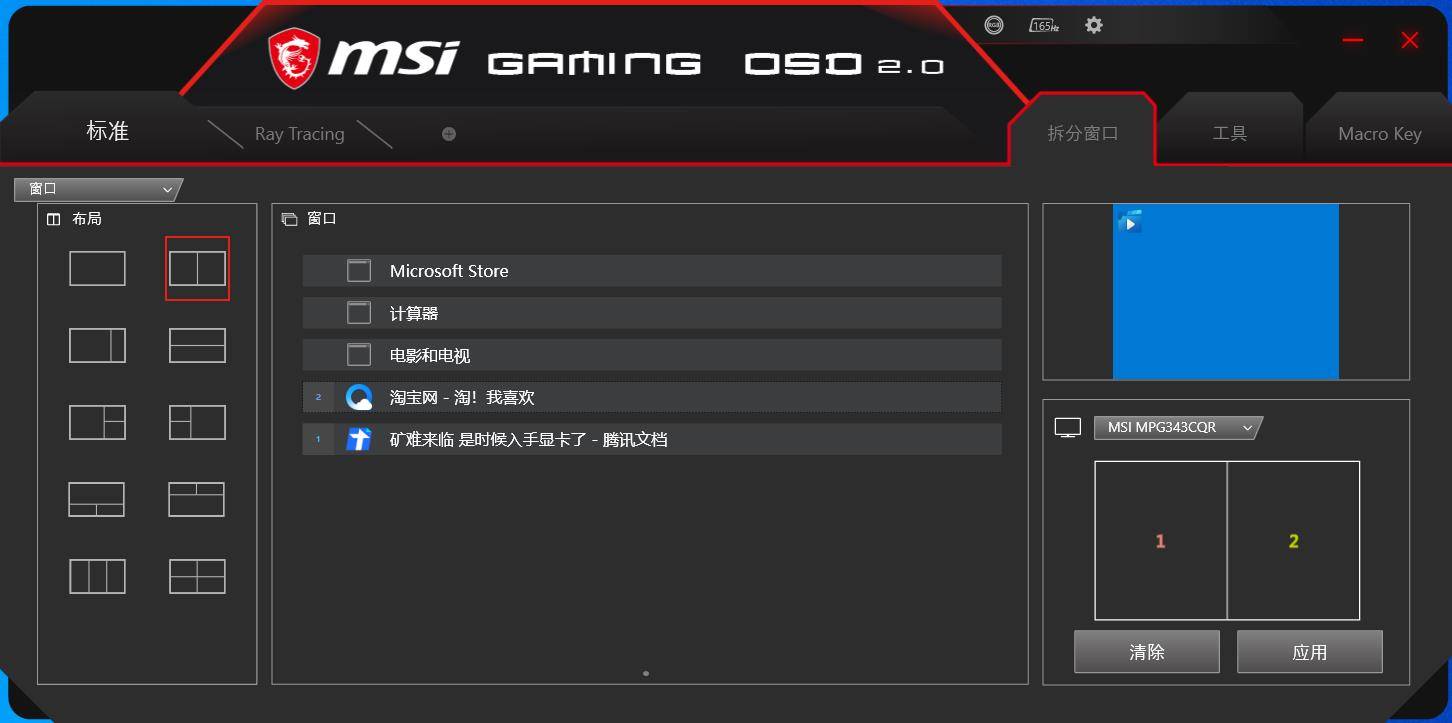The height and width of the screenshot is (723, 1452).
Task: Pick layout with two stacked left, large right
Action: point(197,422)
